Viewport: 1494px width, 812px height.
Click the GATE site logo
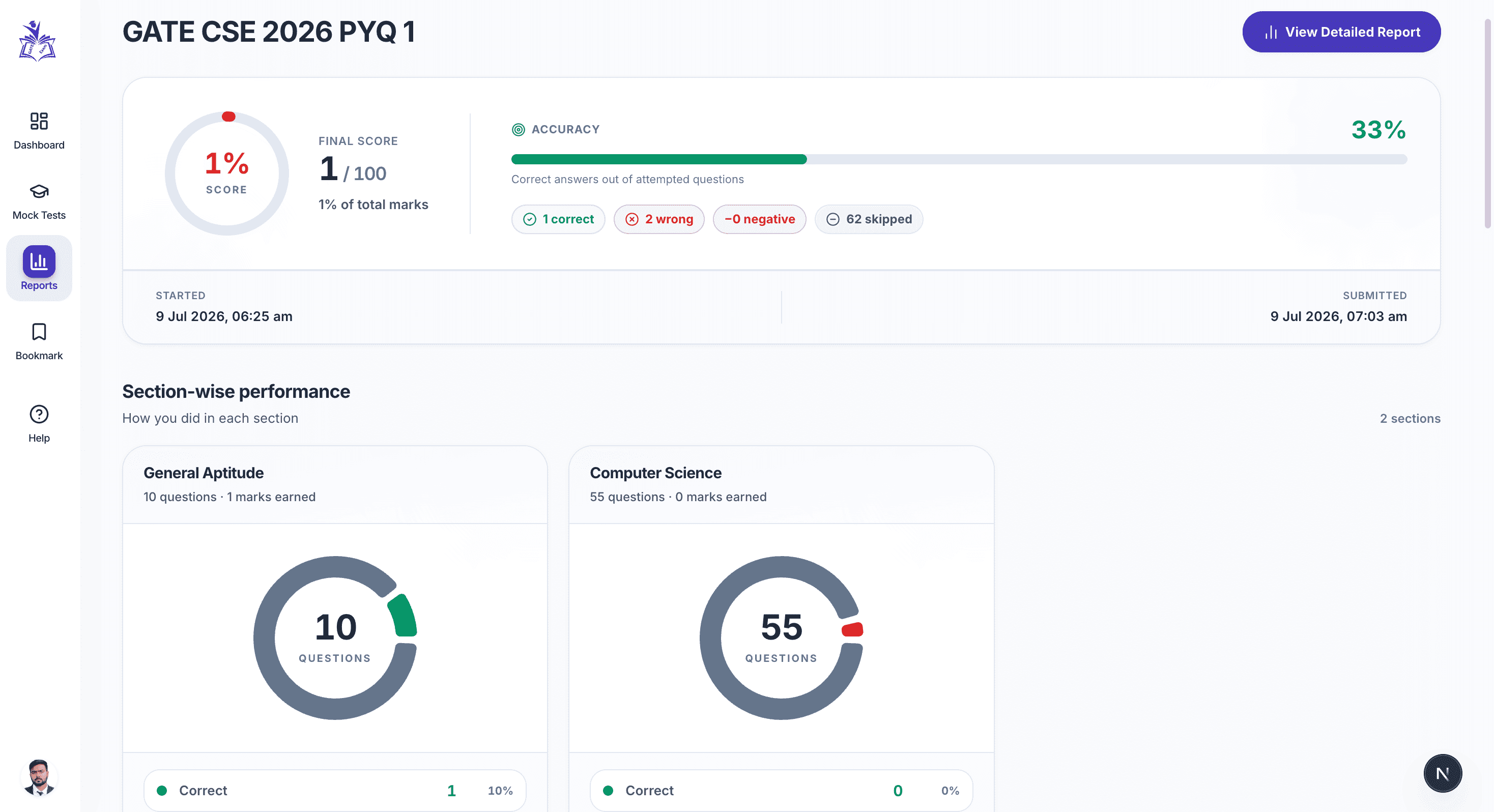tap(38, 41)
